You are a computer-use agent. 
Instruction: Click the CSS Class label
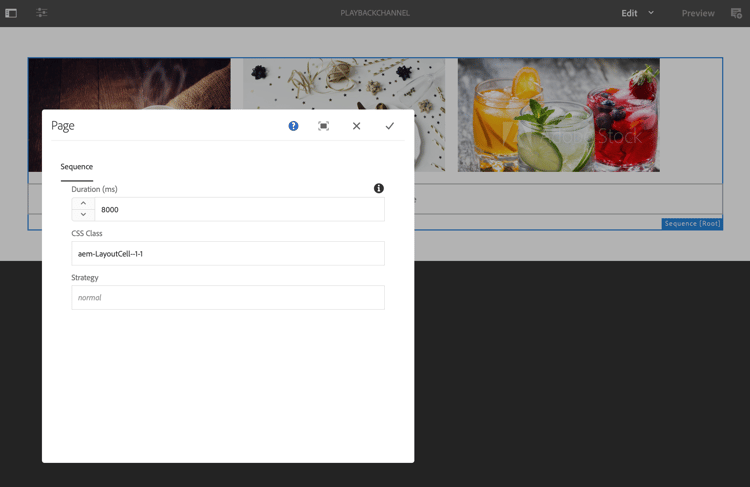[87, 233]
